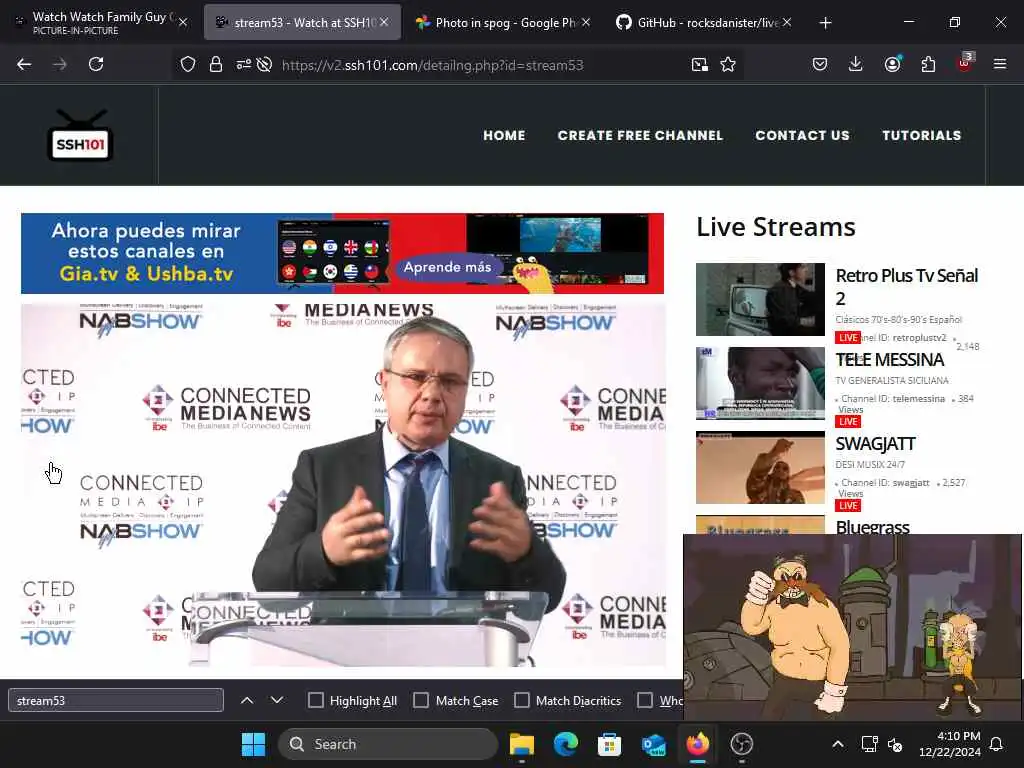Launch Microsoft Edge from the taskbar

click(566, 744)
